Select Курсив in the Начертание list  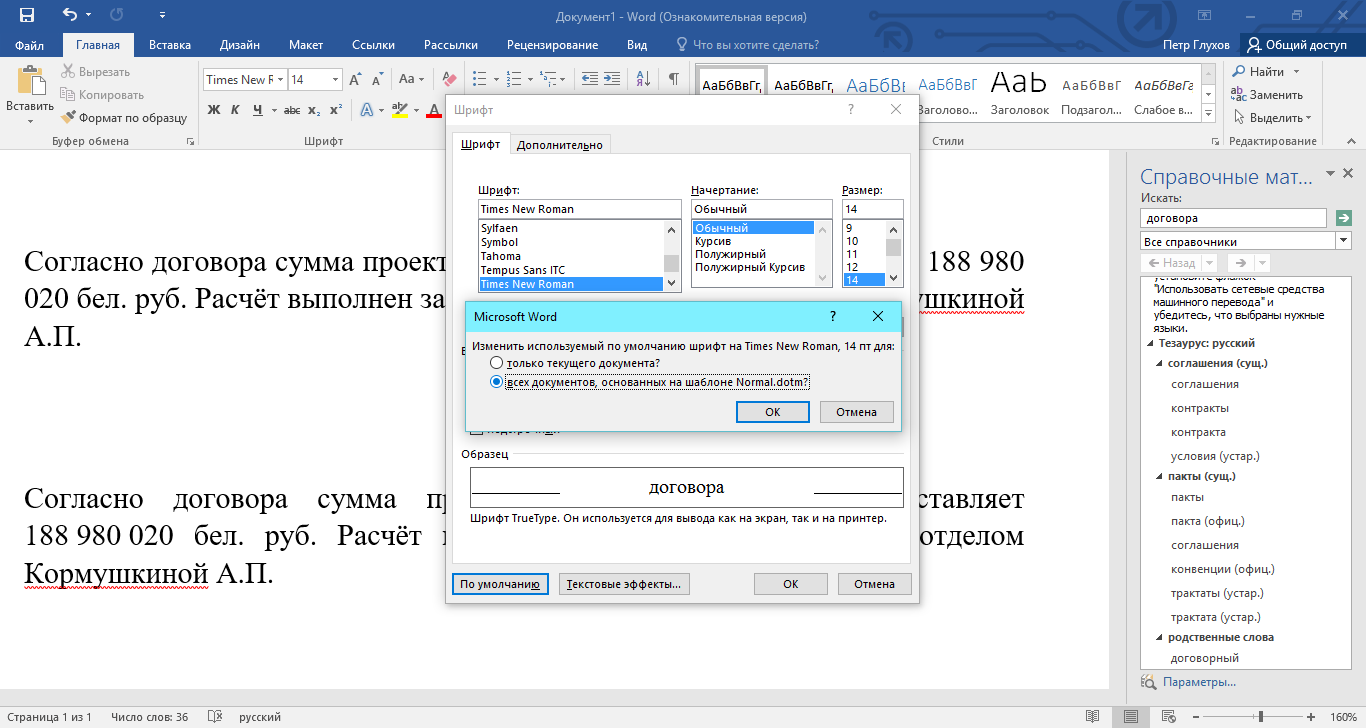(713, 242)
